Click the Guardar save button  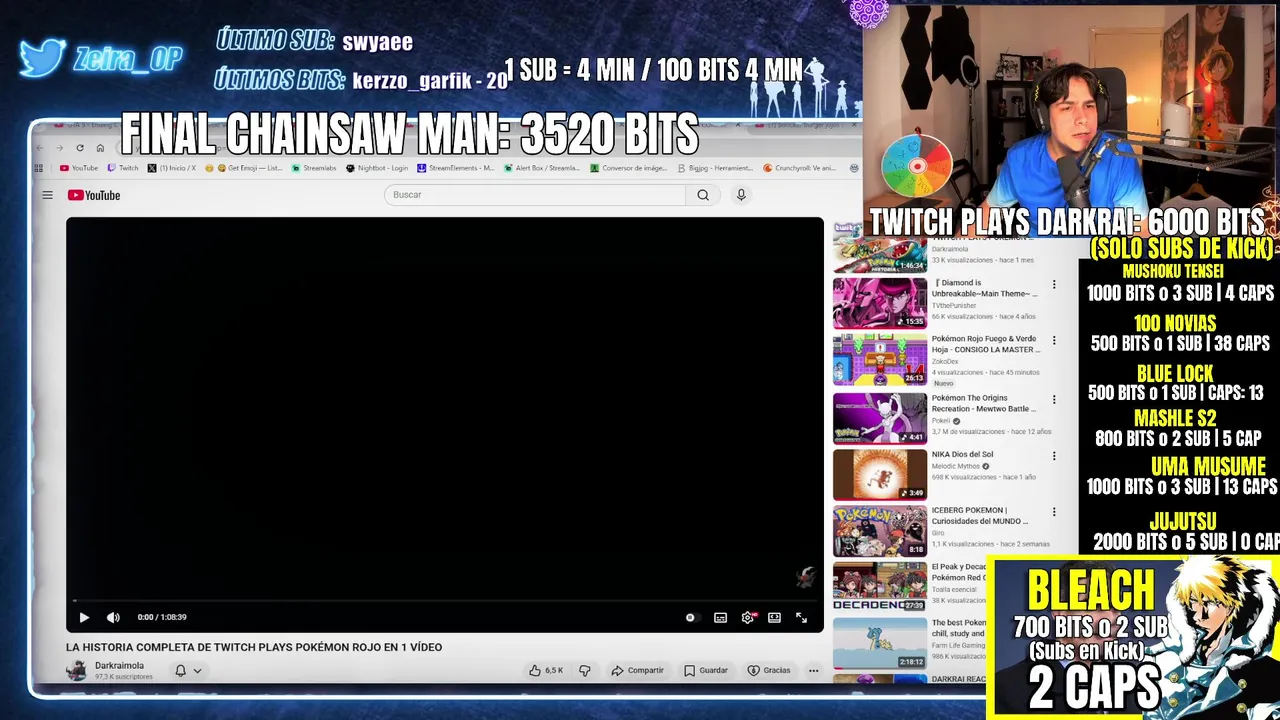(706, 671)
